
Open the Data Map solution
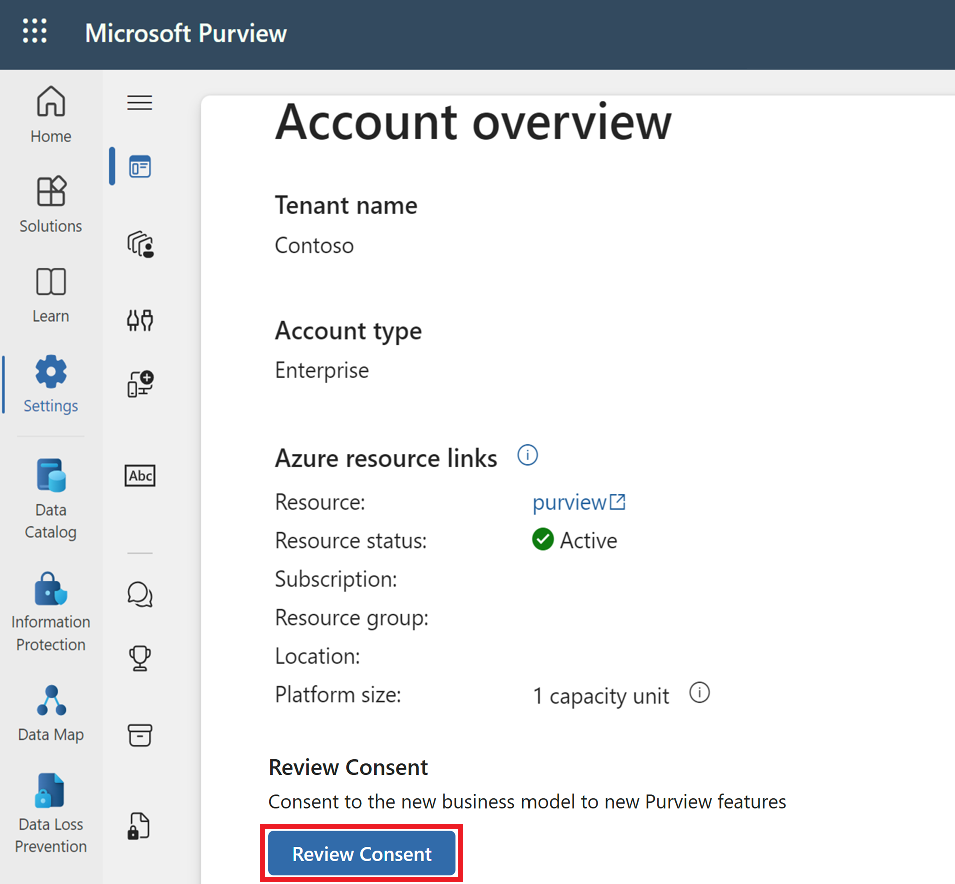point(51,713)
